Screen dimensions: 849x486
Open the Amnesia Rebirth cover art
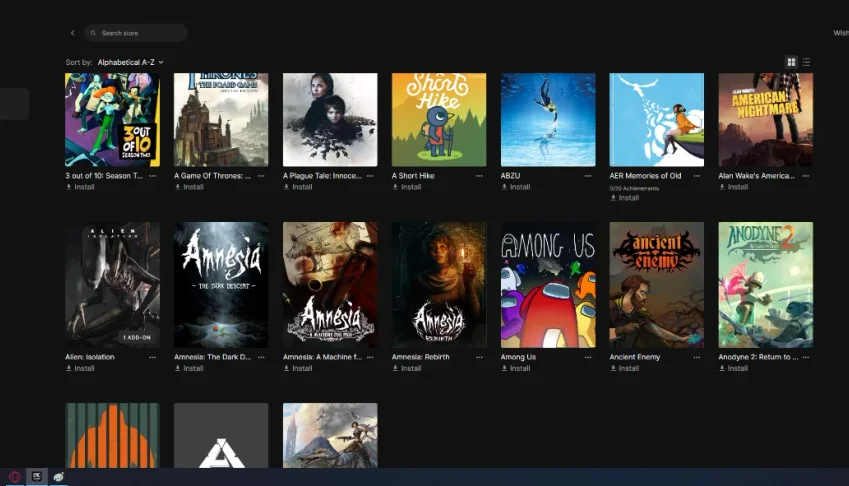[439, 285]
